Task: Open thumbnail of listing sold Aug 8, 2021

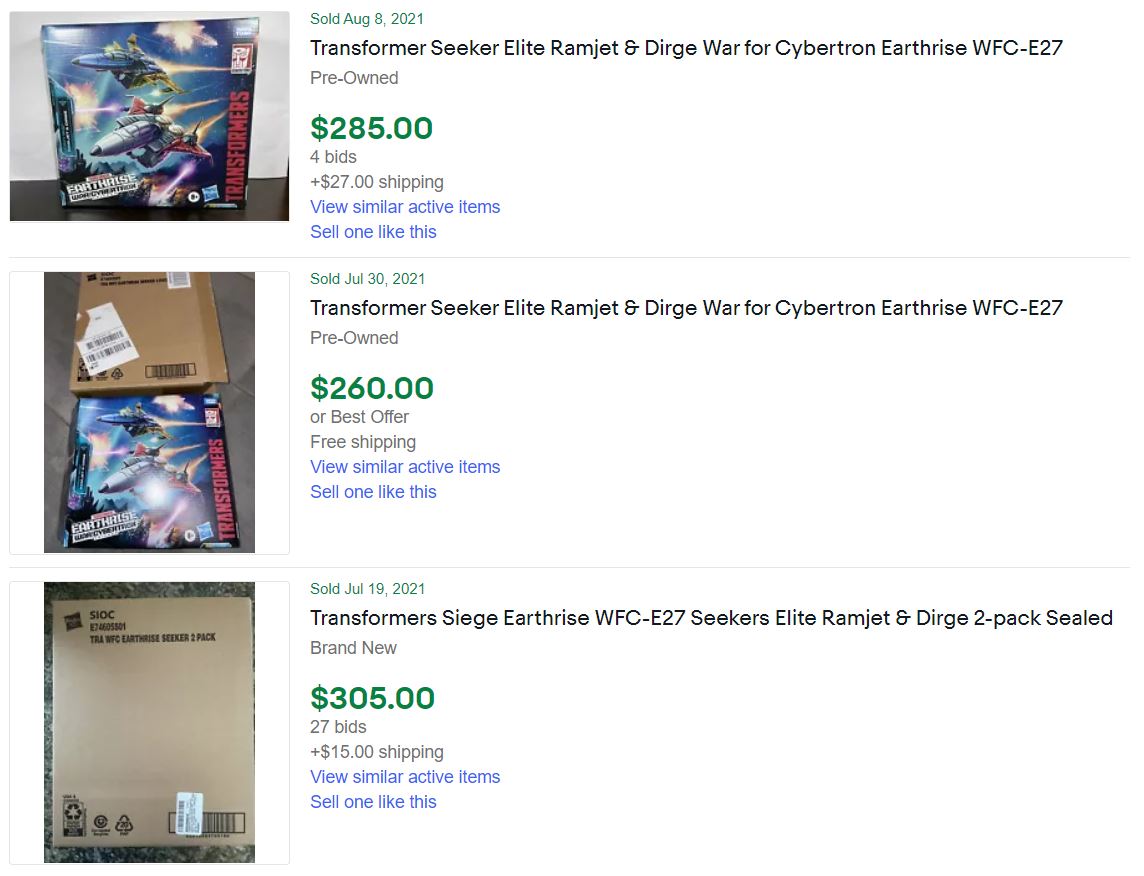Action: tap(149, 116)
